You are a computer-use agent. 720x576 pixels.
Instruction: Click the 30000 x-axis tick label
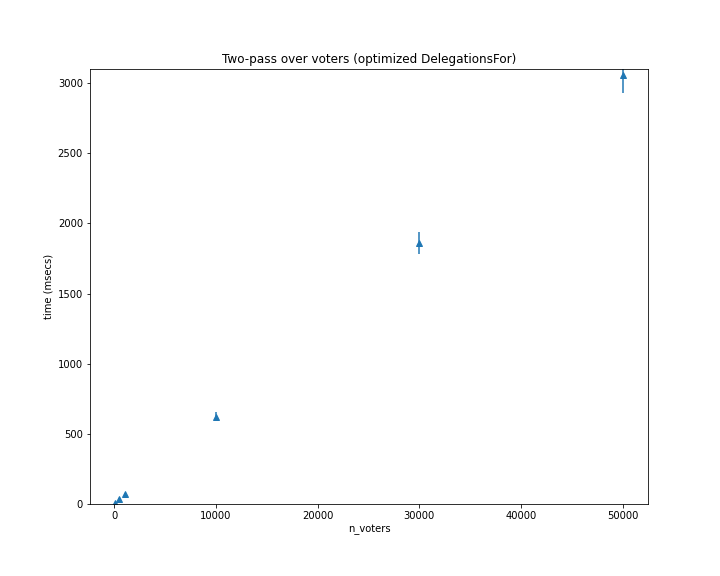(x=419, y=515)
